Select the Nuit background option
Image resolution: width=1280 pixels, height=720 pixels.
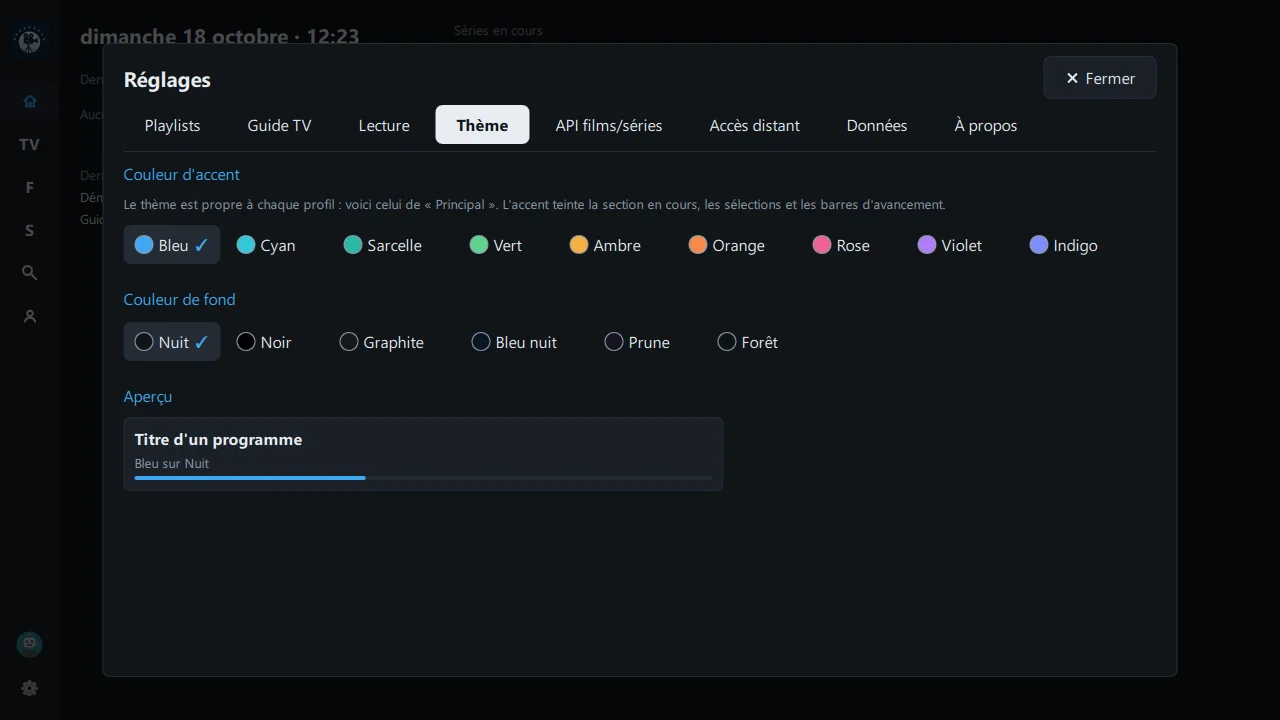172,342
